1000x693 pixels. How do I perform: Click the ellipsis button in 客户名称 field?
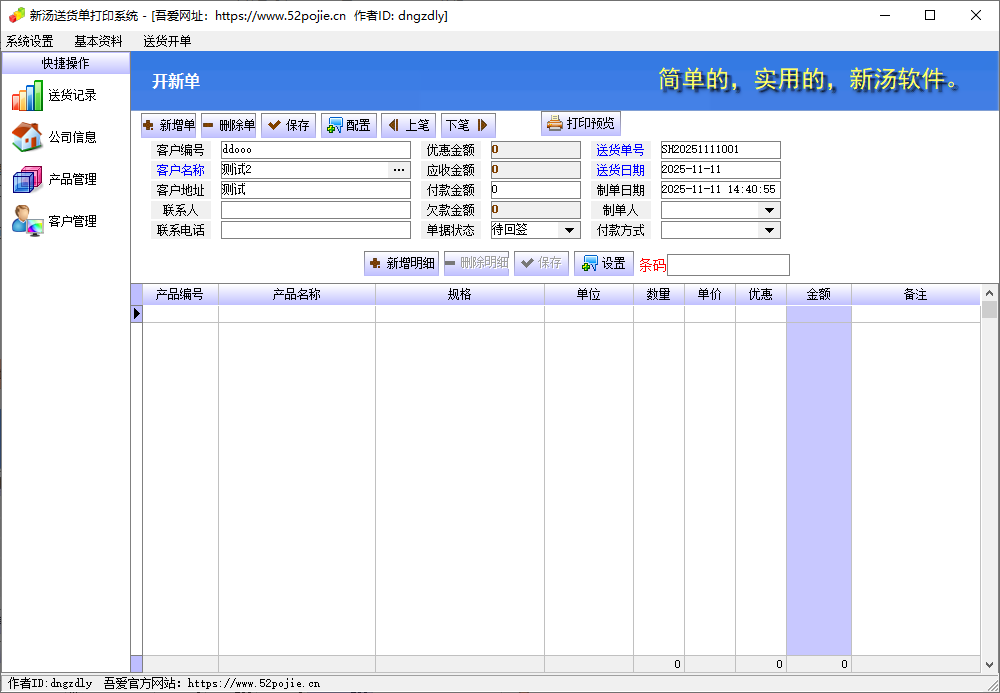[x=399, y=170]
